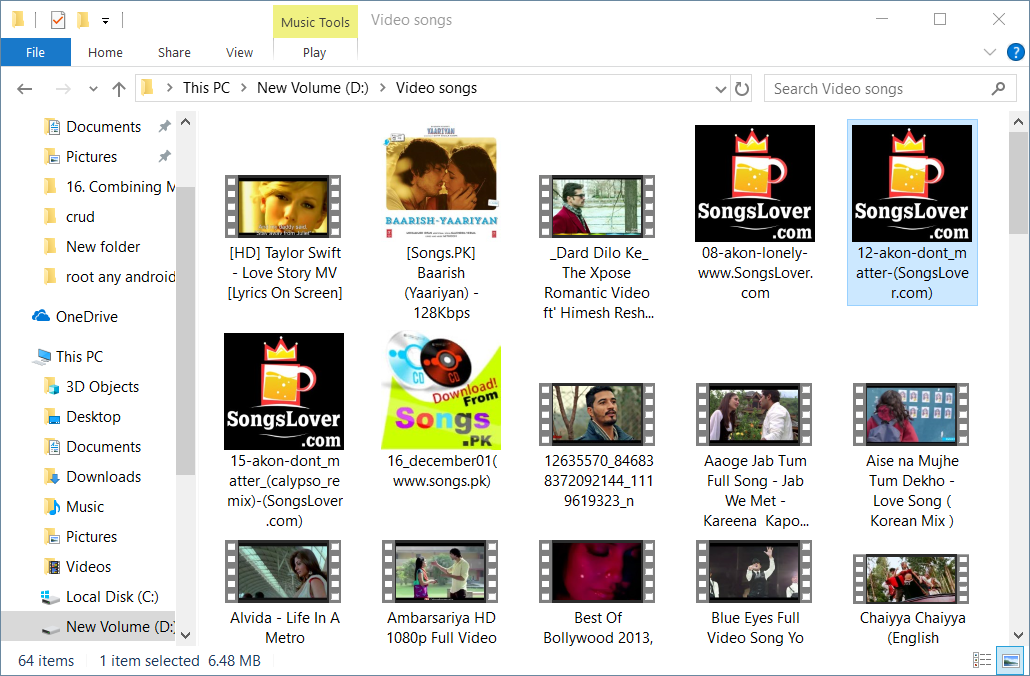Select the 12635570_84683 video file
Viewport: 1030px width, 676px height.
[x=598, y=445]
